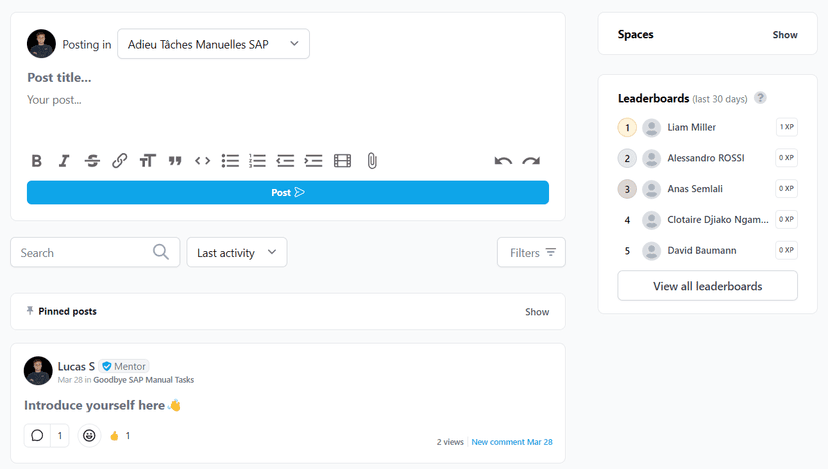This screenshot has width=828, height=469.
Task: Click View all leaderboards button
Action: pyautogui.click(x=707, y=286)
